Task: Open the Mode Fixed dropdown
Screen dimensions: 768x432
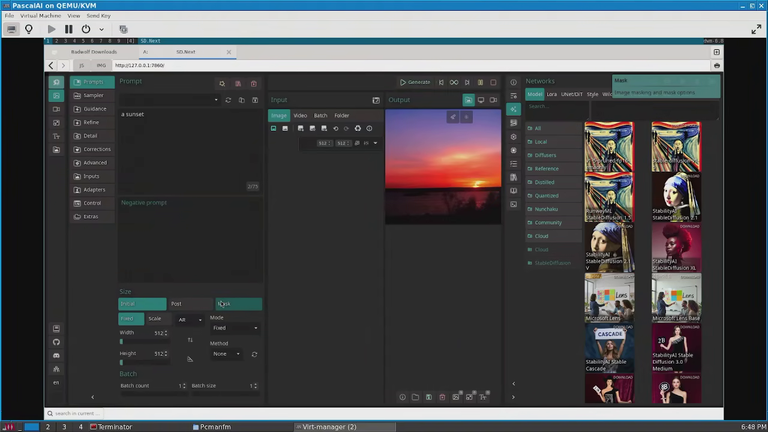Action: (235, 328)
